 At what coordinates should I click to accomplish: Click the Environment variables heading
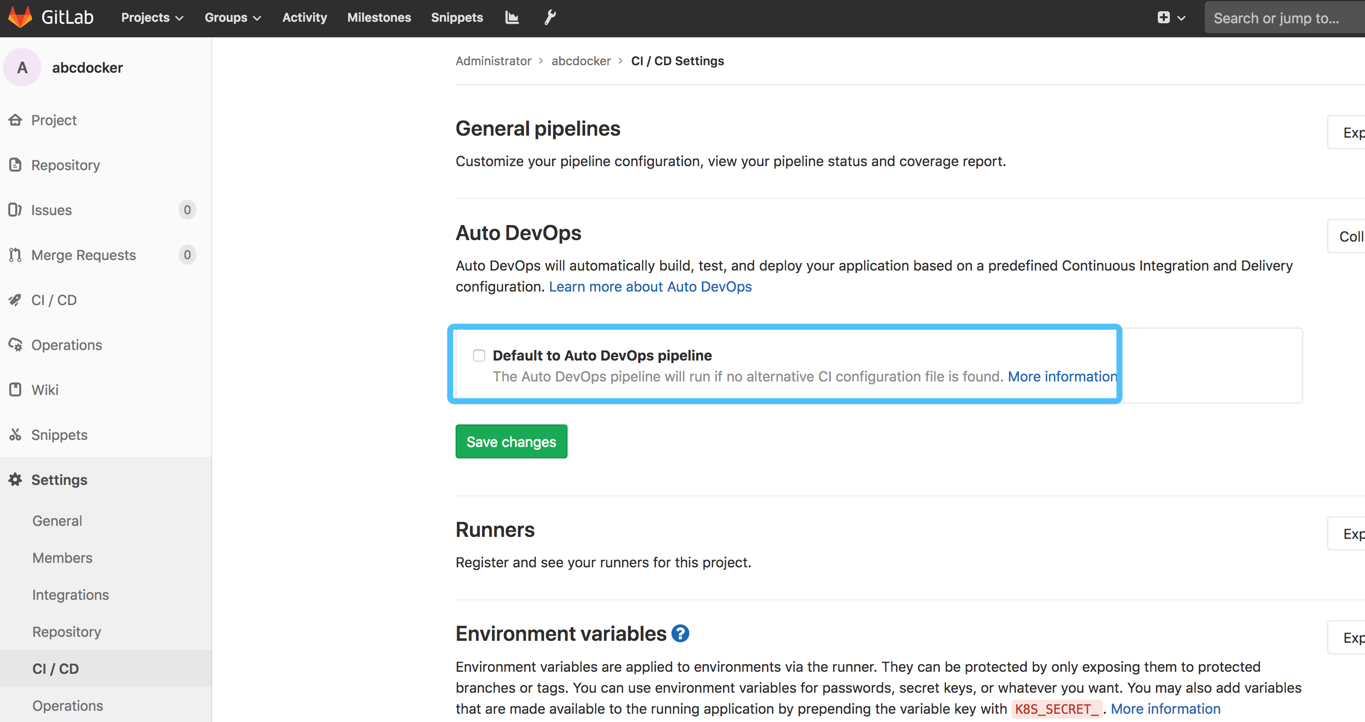[561, 634]
